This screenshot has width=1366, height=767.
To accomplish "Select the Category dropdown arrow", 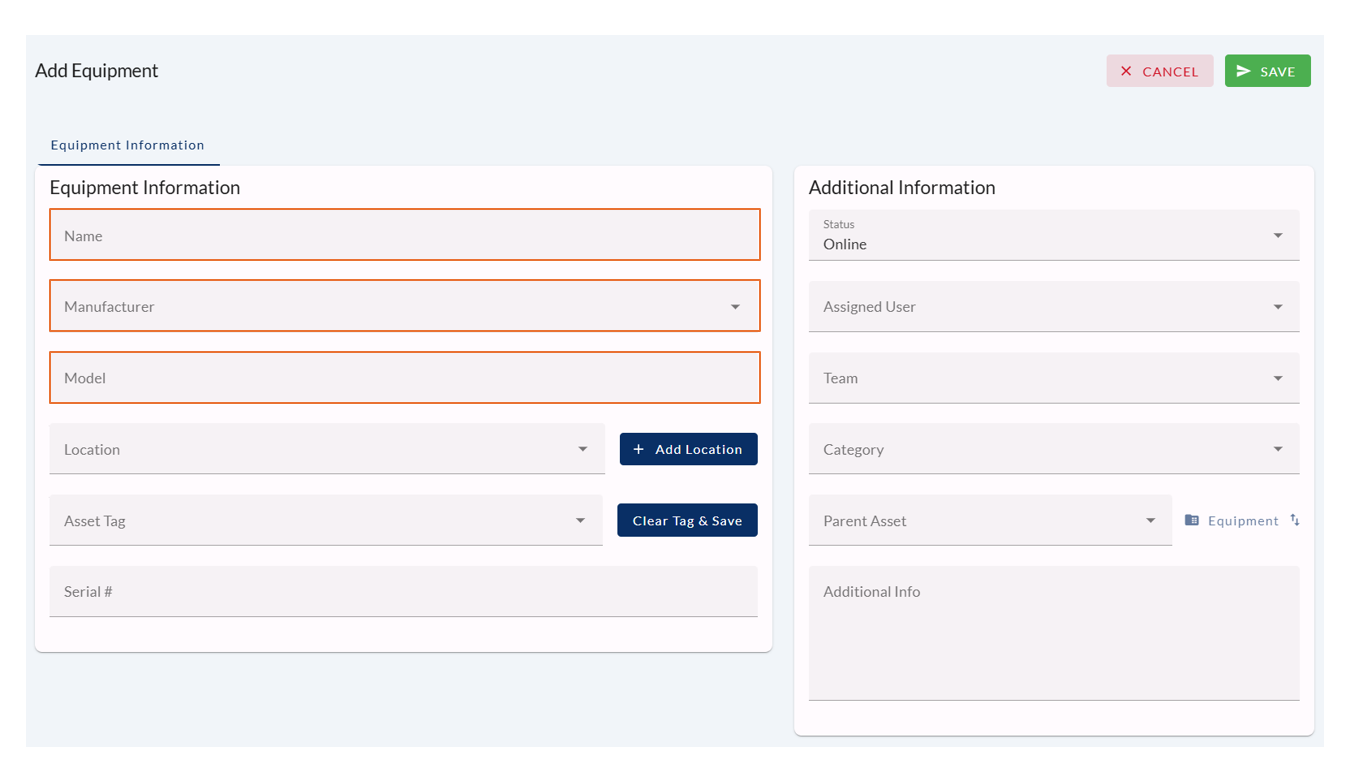I will (1277, 449).
